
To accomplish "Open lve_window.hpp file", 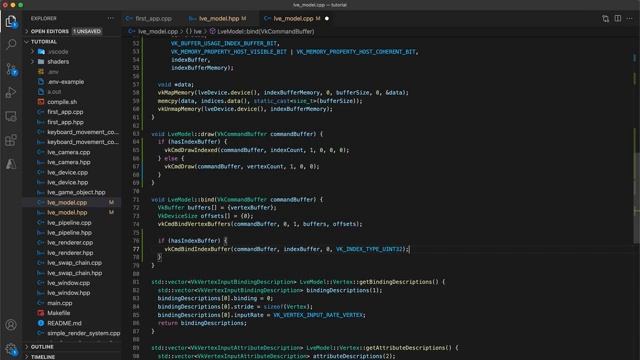I will (x=68, y=293).
